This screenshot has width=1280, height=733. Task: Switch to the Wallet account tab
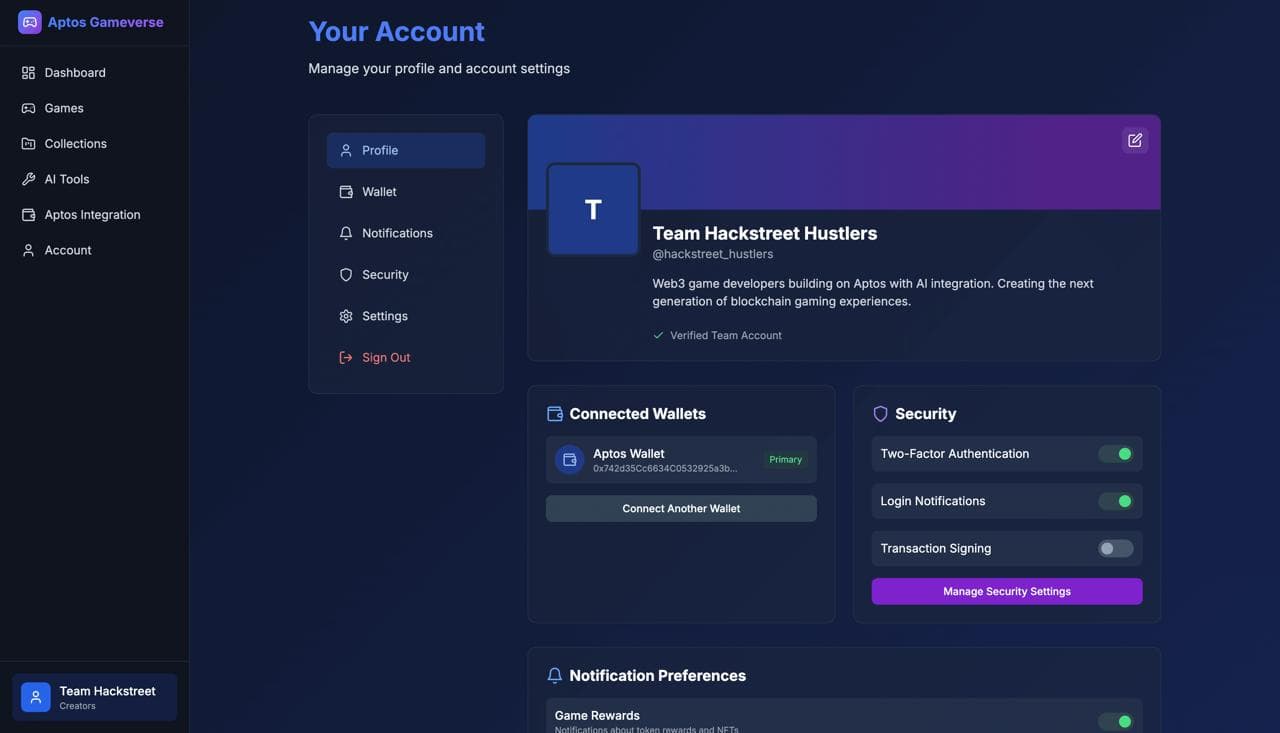pos(379,192)
